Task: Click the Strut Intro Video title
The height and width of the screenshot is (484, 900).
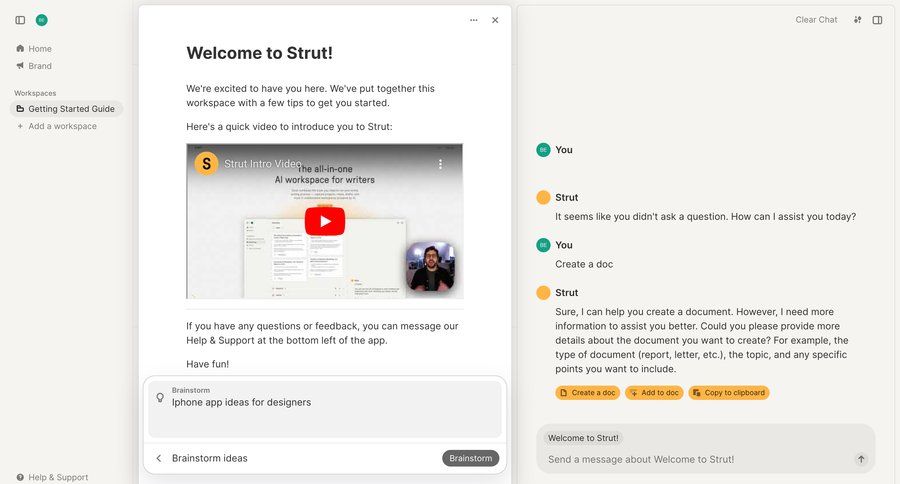Action: point(262,164)
